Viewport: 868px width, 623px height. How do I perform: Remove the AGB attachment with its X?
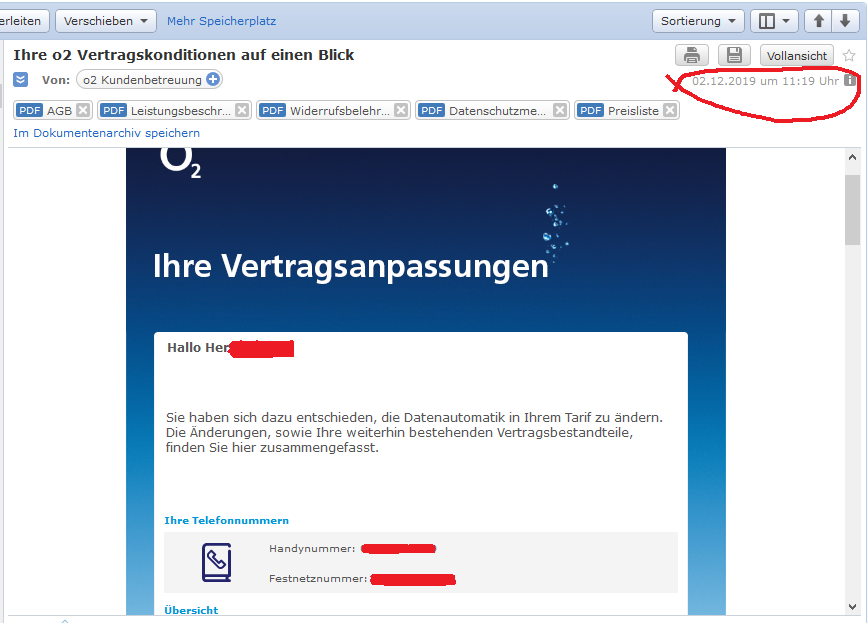pos(83,110)
